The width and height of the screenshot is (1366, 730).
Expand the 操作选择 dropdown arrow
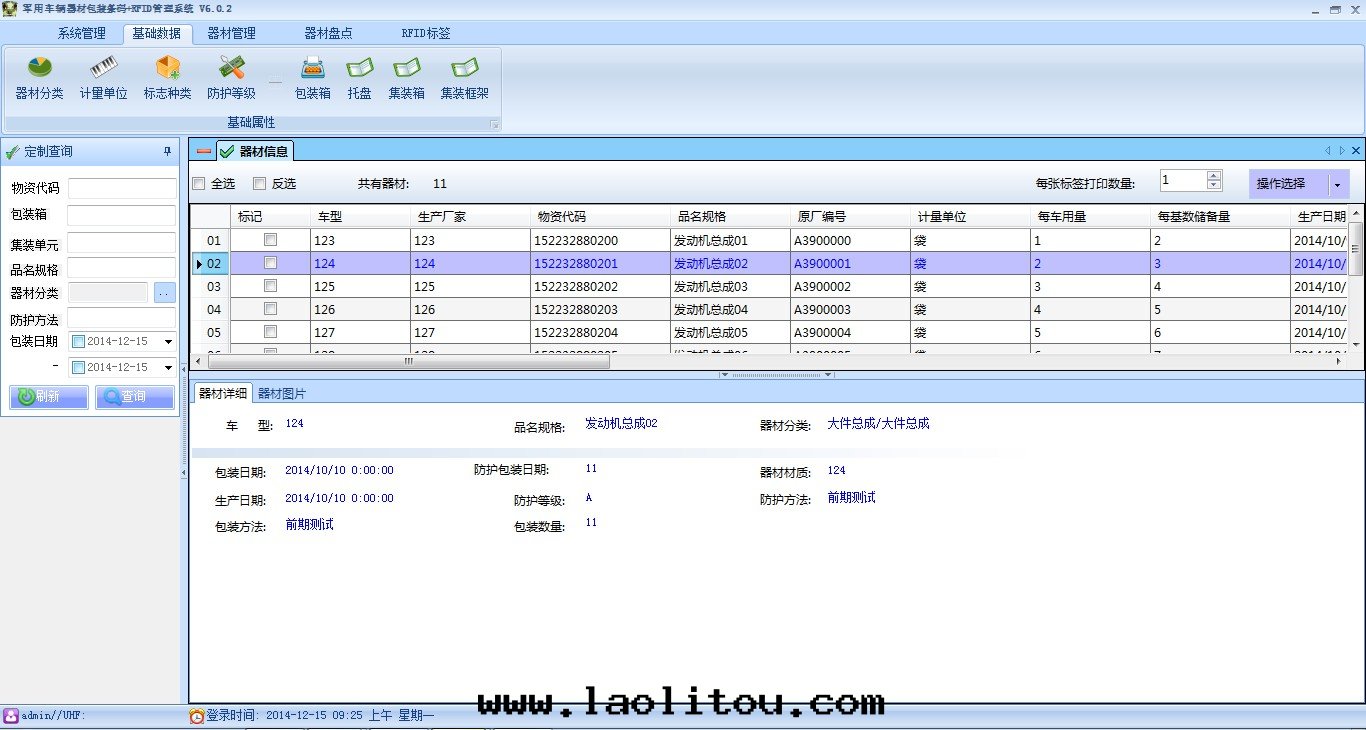[1337, 185]
